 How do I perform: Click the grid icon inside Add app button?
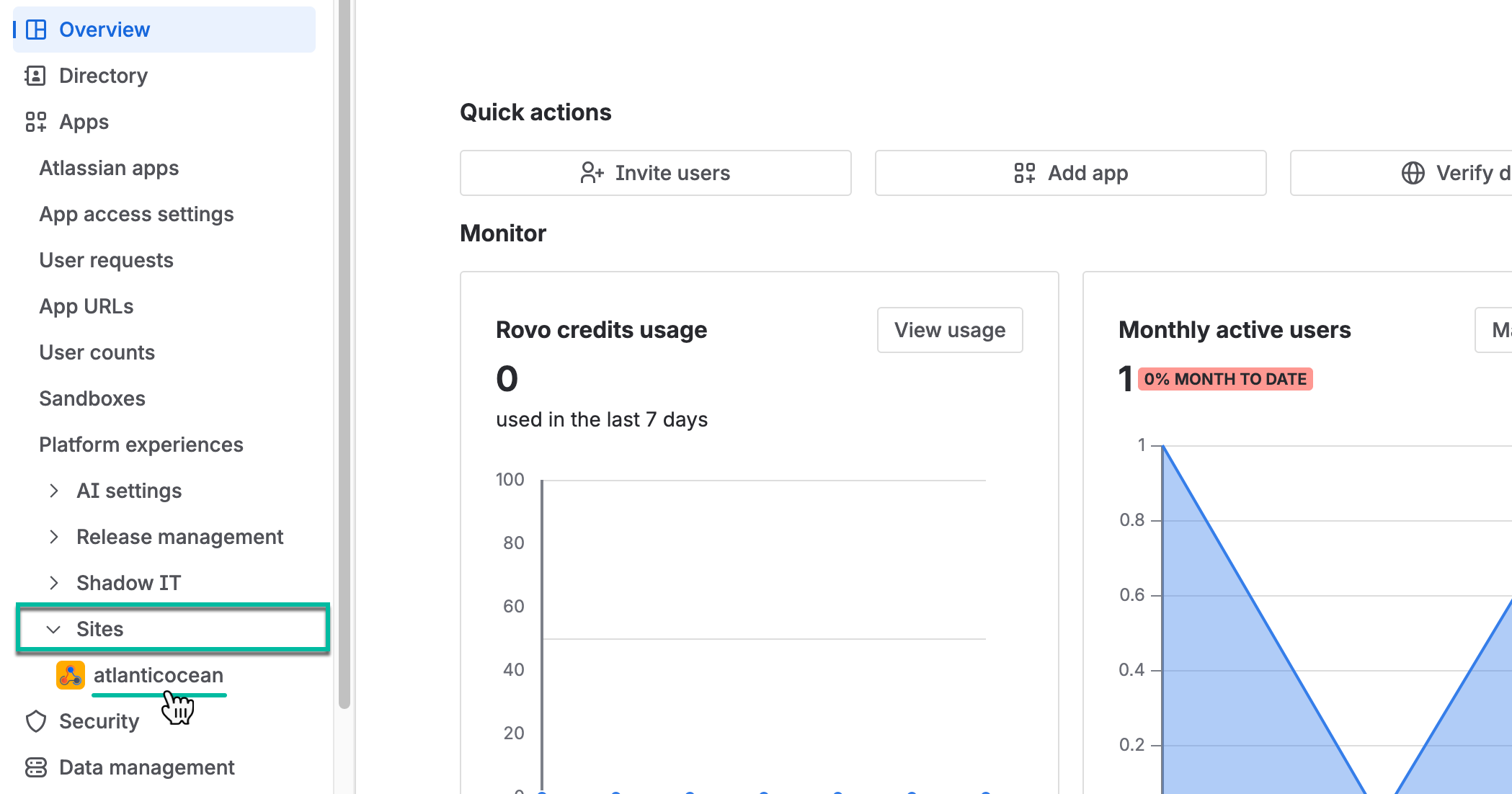tap(1026, 173)
